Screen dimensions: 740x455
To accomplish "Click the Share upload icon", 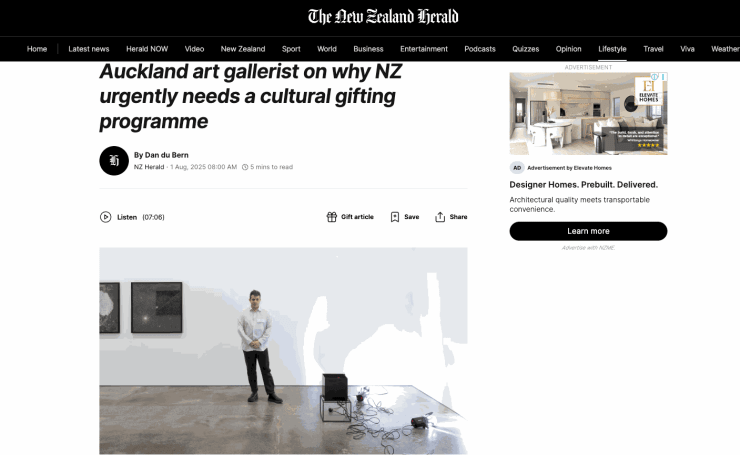I will point(440,217).
